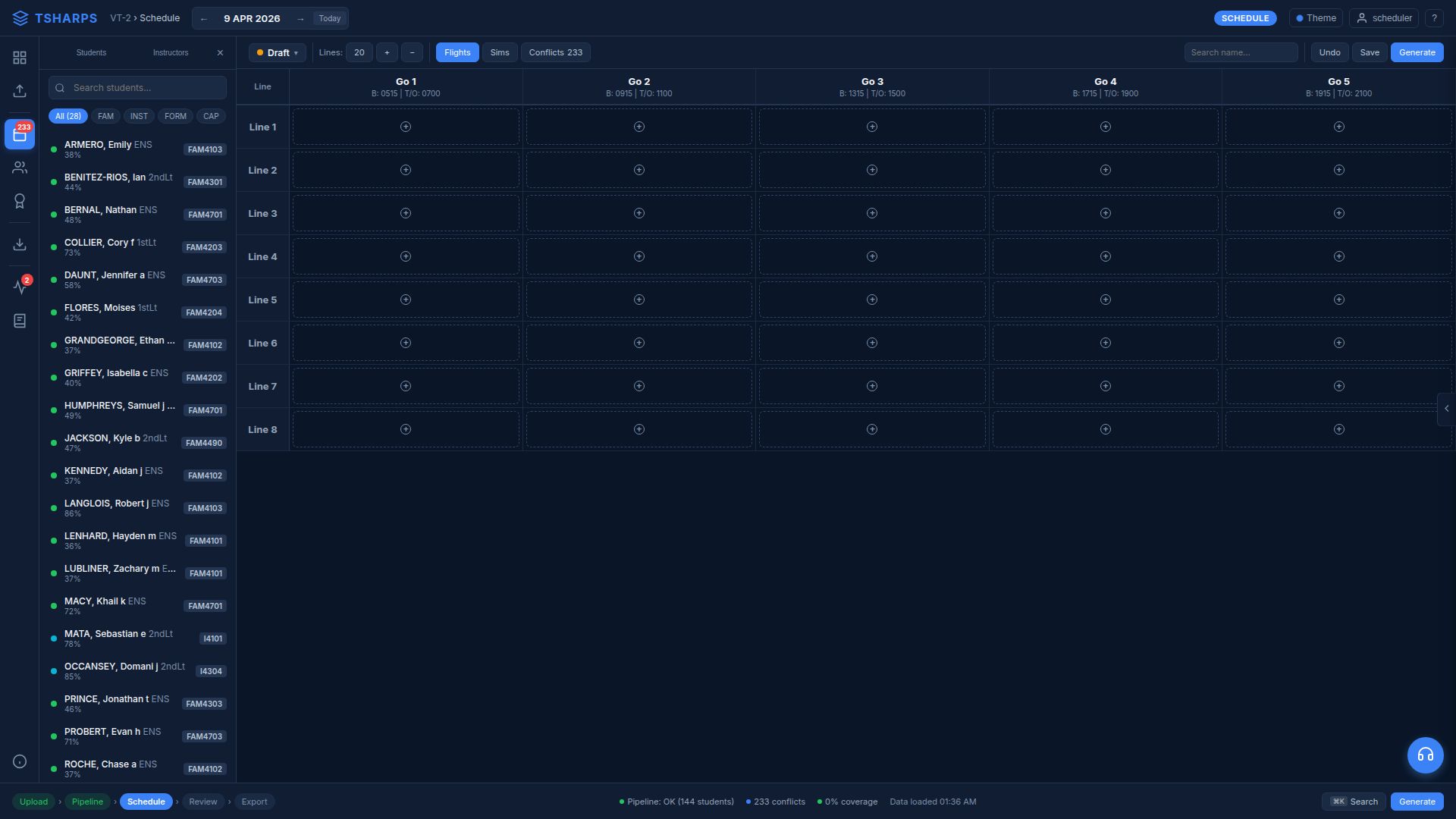The image size is (1456, 819).
Task: Add flight to Line 5 Go 1
Action: 406,300
